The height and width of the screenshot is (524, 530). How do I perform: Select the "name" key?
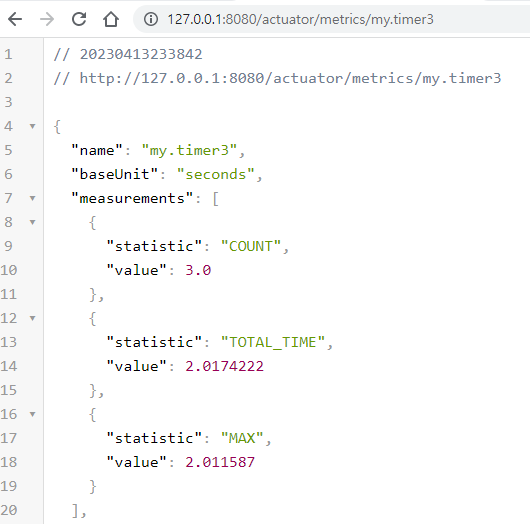pos(97,150)
